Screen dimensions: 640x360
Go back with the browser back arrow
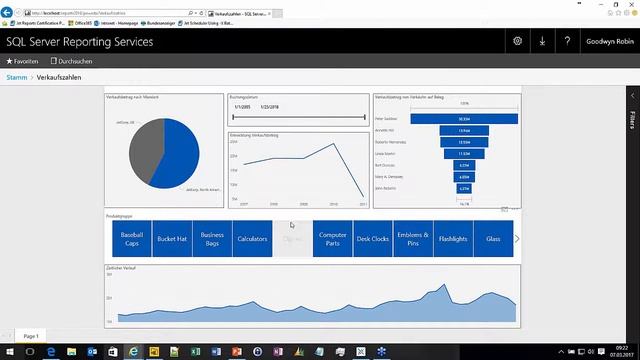[7, 13]
